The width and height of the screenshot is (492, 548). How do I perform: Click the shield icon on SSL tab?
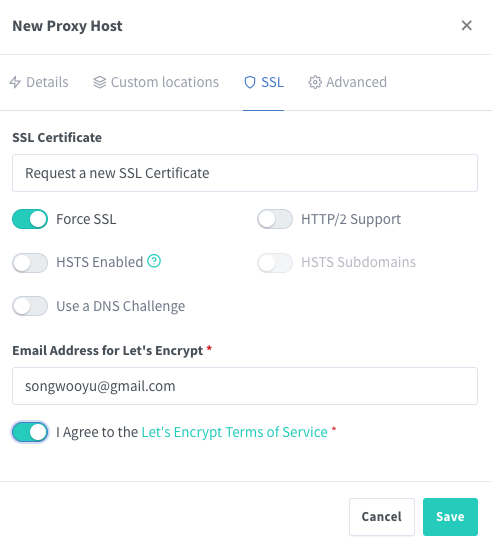click(250, 82)
